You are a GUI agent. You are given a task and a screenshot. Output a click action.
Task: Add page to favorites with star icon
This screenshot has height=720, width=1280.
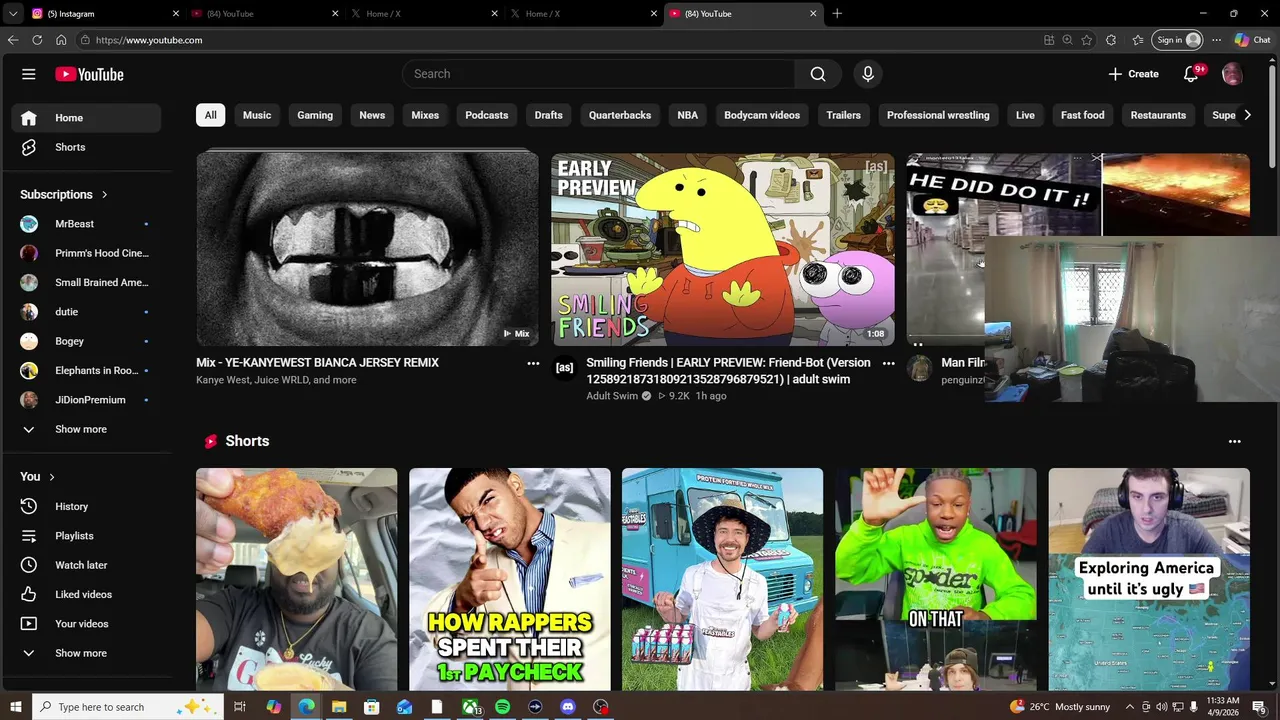[1087, 40]
